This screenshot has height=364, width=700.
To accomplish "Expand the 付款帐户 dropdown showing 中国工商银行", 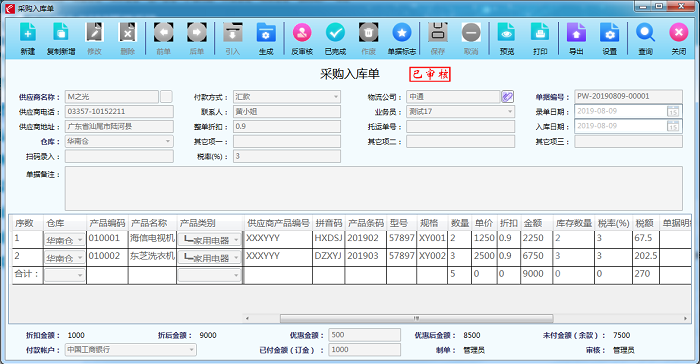I will [192, 350].
